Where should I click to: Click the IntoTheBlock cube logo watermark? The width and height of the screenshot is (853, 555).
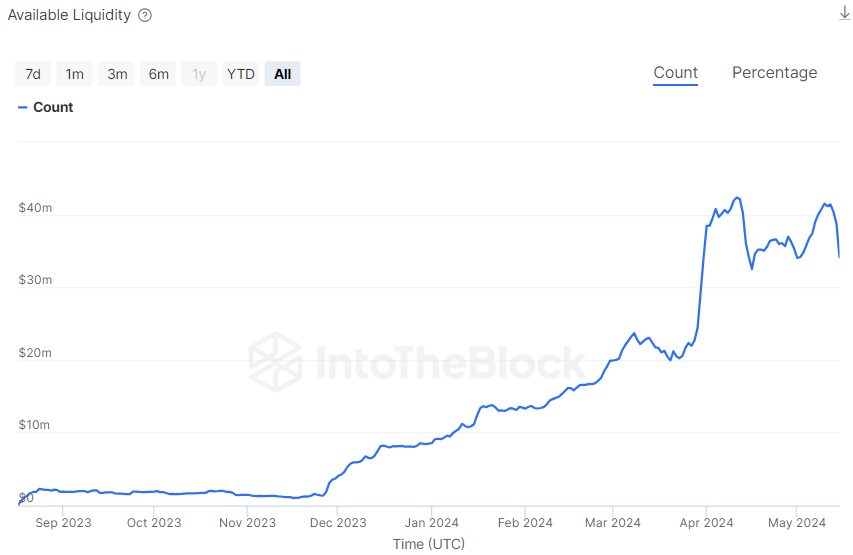275,362
